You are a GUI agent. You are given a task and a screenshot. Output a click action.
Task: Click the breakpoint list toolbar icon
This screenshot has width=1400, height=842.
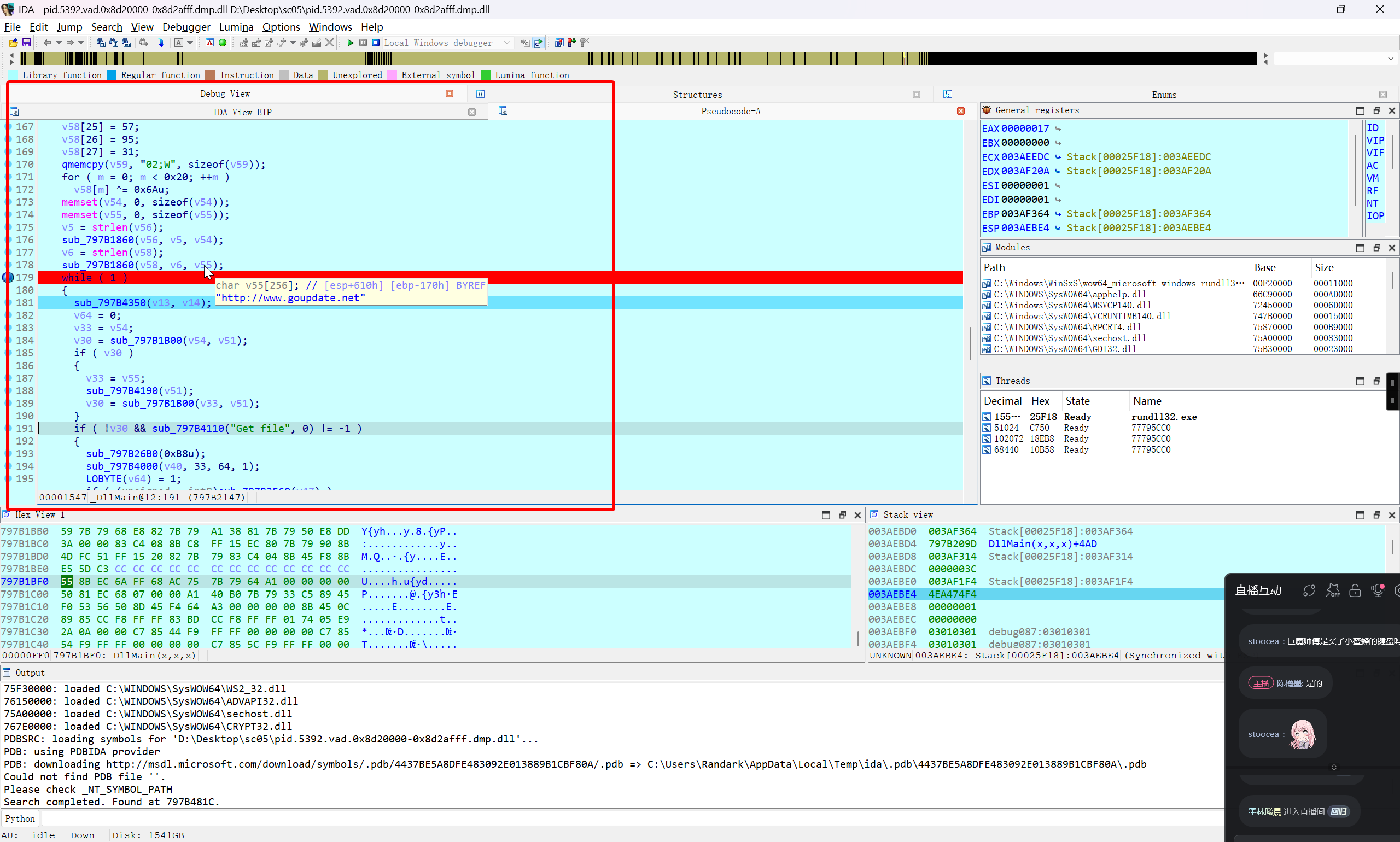point(559,43)
